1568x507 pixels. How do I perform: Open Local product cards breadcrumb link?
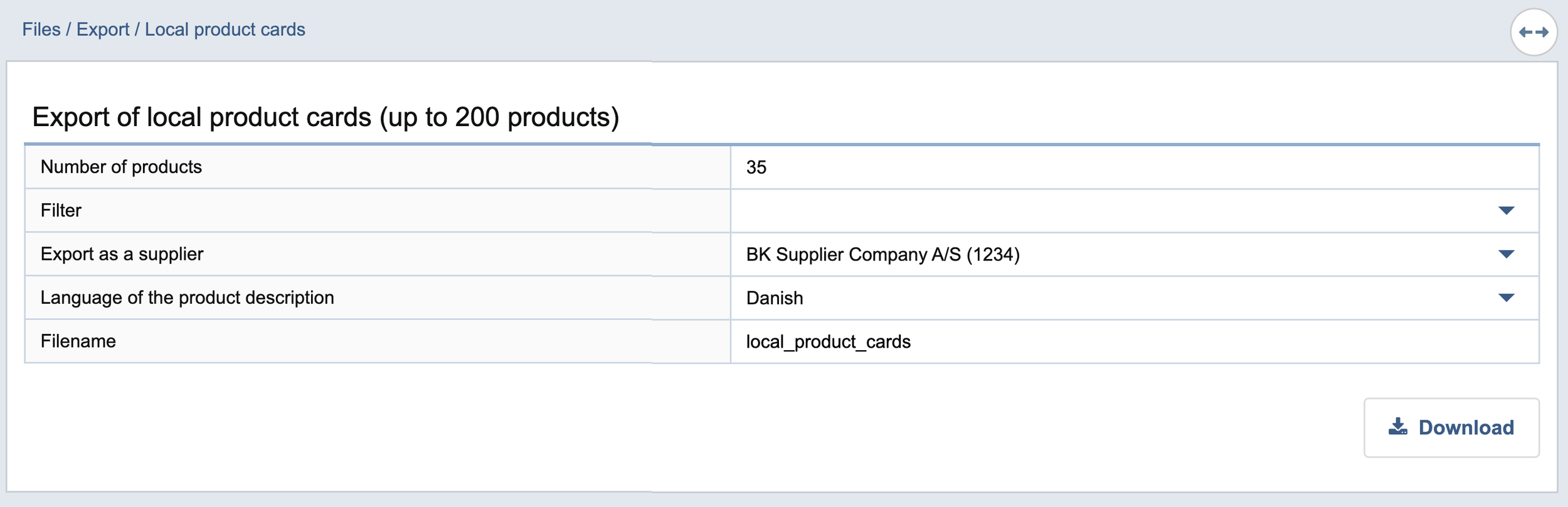point(225,29)
